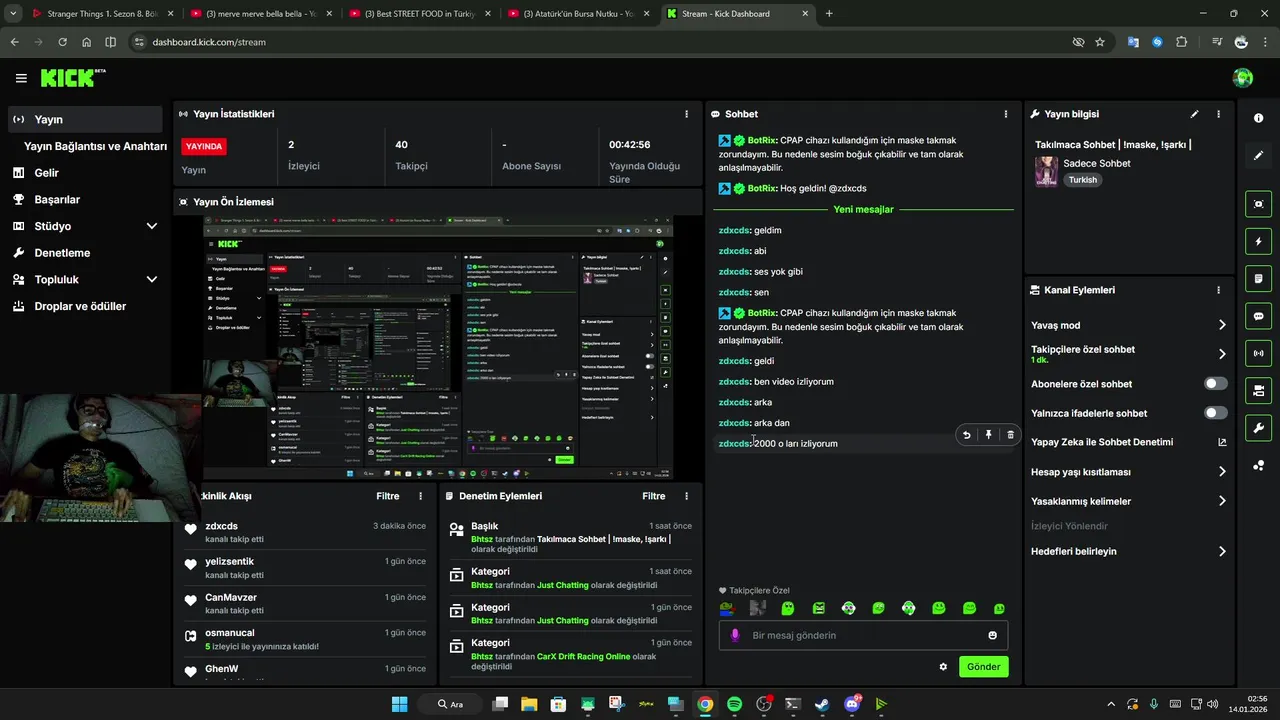Open Kanal Eylemleri three-dot menu
This screenshot has width=1280, height=720.
pos(1218,290)
